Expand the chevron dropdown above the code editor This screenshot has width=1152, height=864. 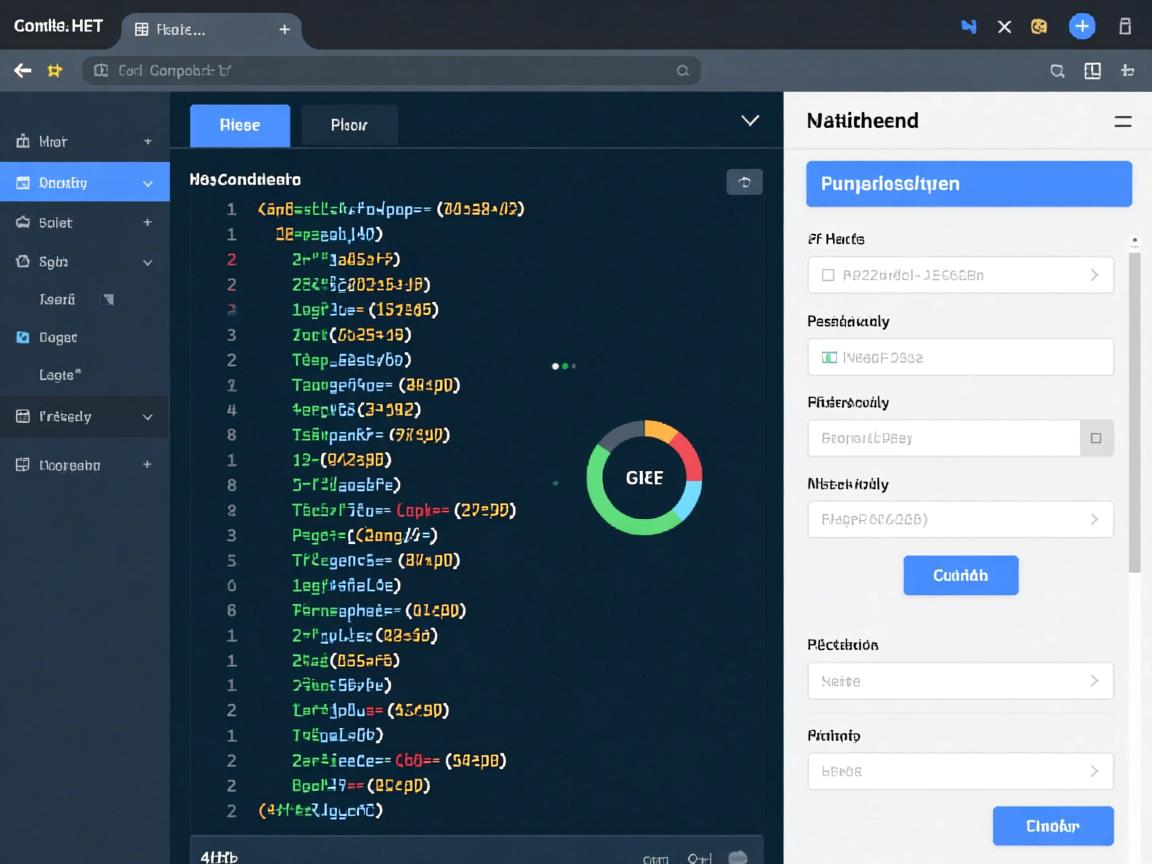749,121
